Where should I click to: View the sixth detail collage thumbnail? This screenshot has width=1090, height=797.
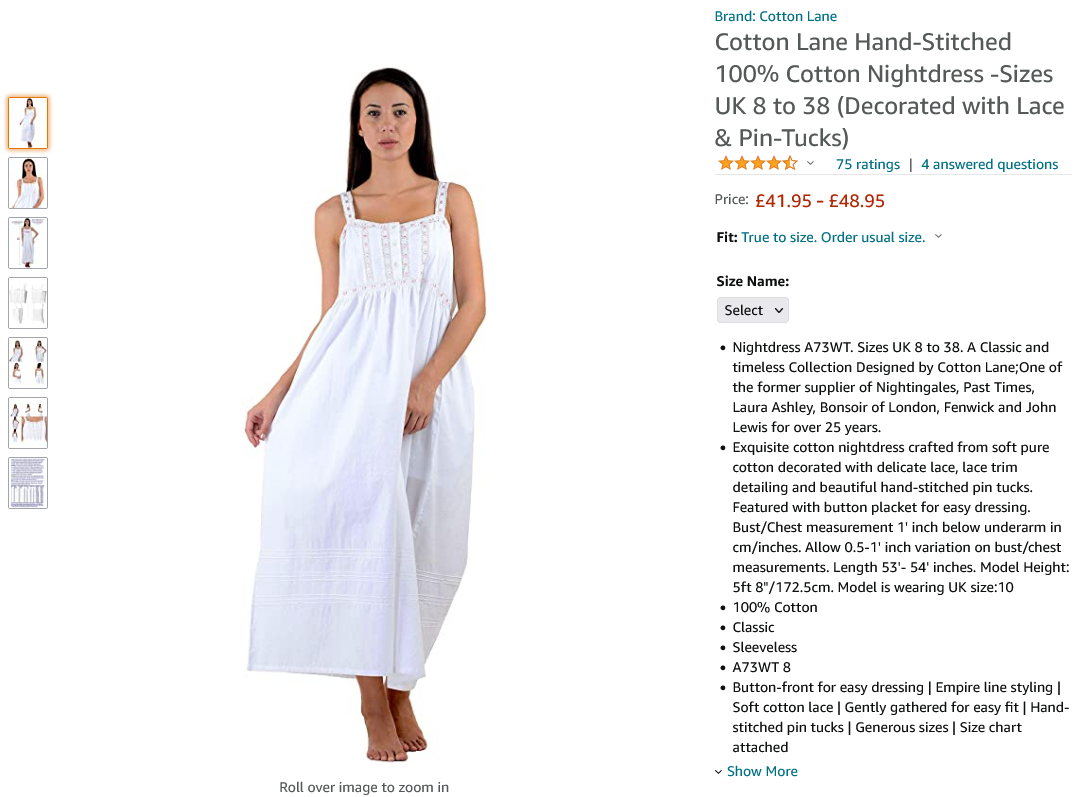[28, 423]
